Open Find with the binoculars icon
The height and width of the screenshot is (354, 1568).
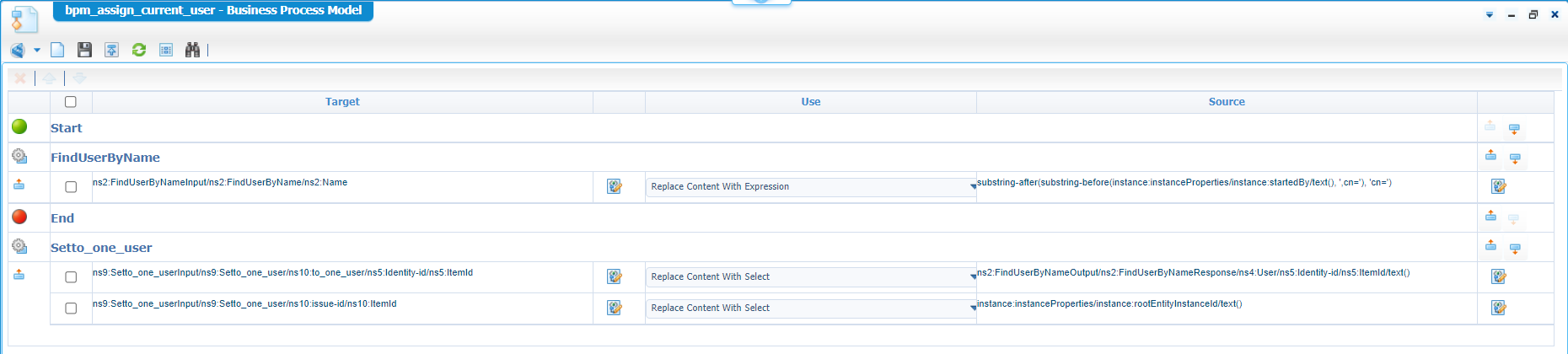(x=192, y=50)
